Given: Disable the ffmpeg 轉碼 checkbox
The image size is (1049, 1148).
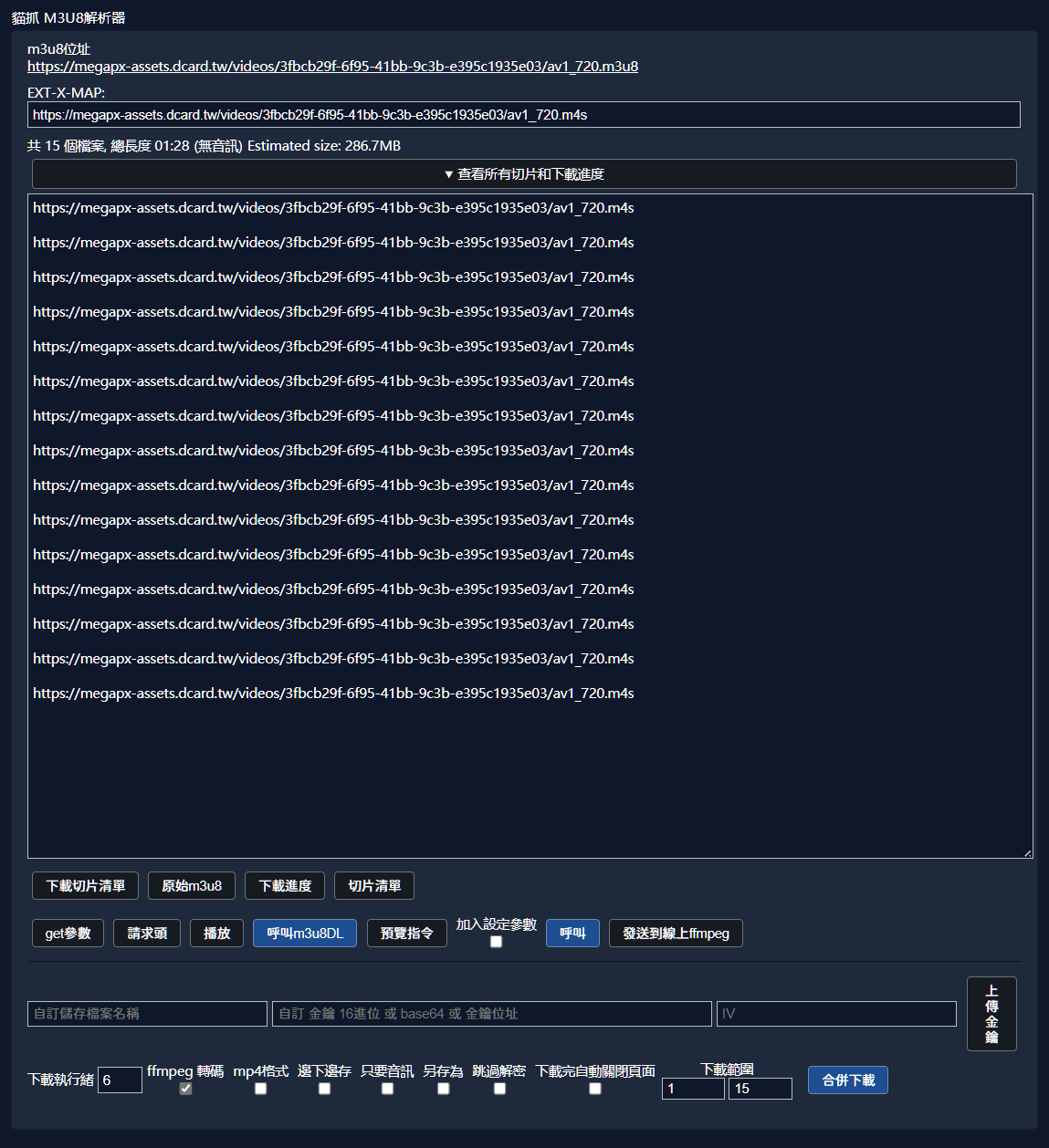Looking at the screenshot, I should click(x=185, y=1088).
